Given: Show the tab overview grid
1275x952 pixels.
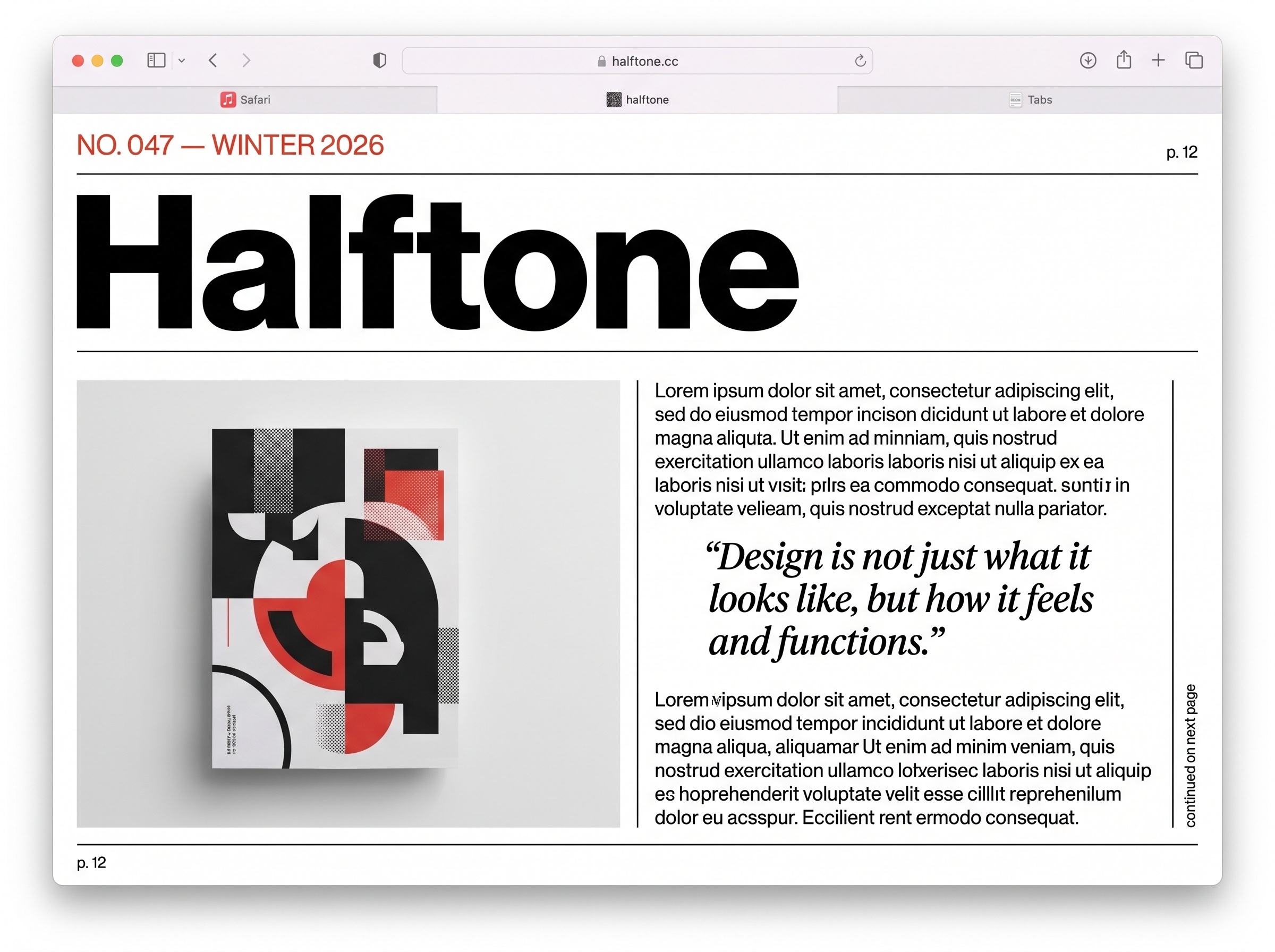Looking at the screenshot, I should (1193, 61).
